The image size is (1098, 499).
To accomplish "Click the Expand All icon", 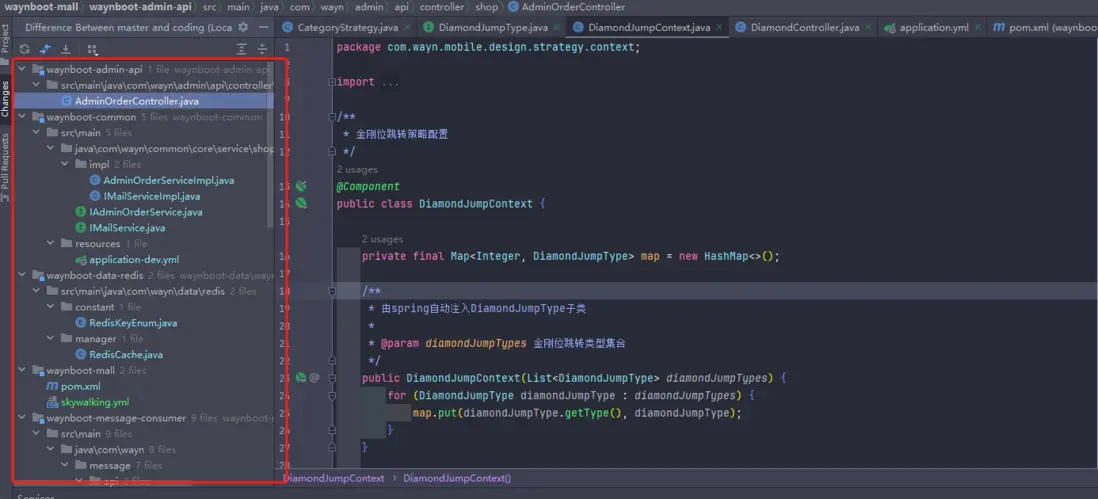I will (242, 49).
